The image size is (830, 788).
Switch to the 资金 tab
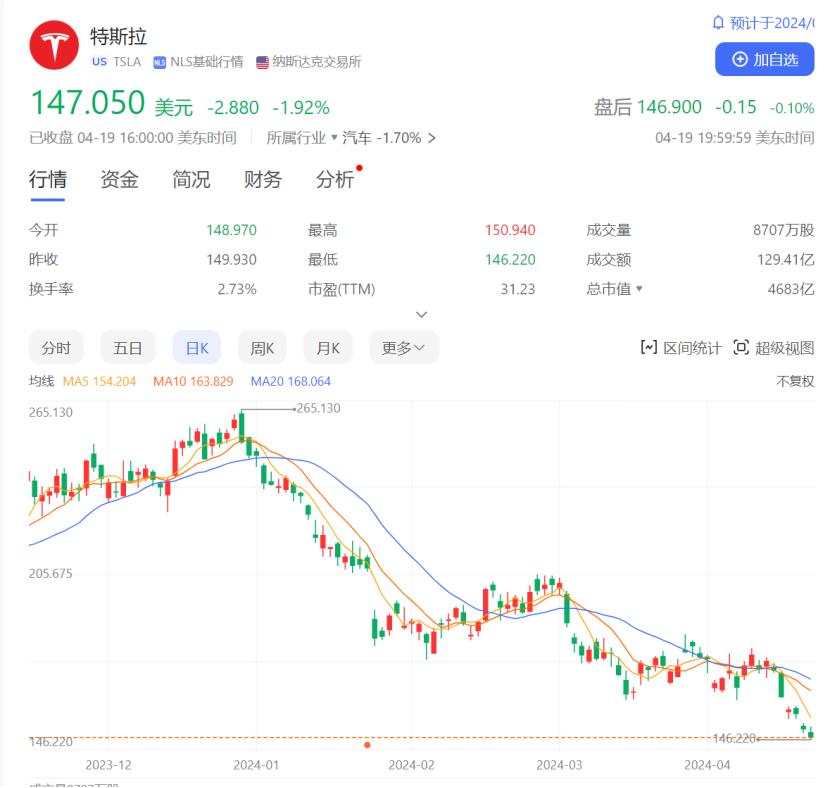pyautogui.click(x=119, y=180)
